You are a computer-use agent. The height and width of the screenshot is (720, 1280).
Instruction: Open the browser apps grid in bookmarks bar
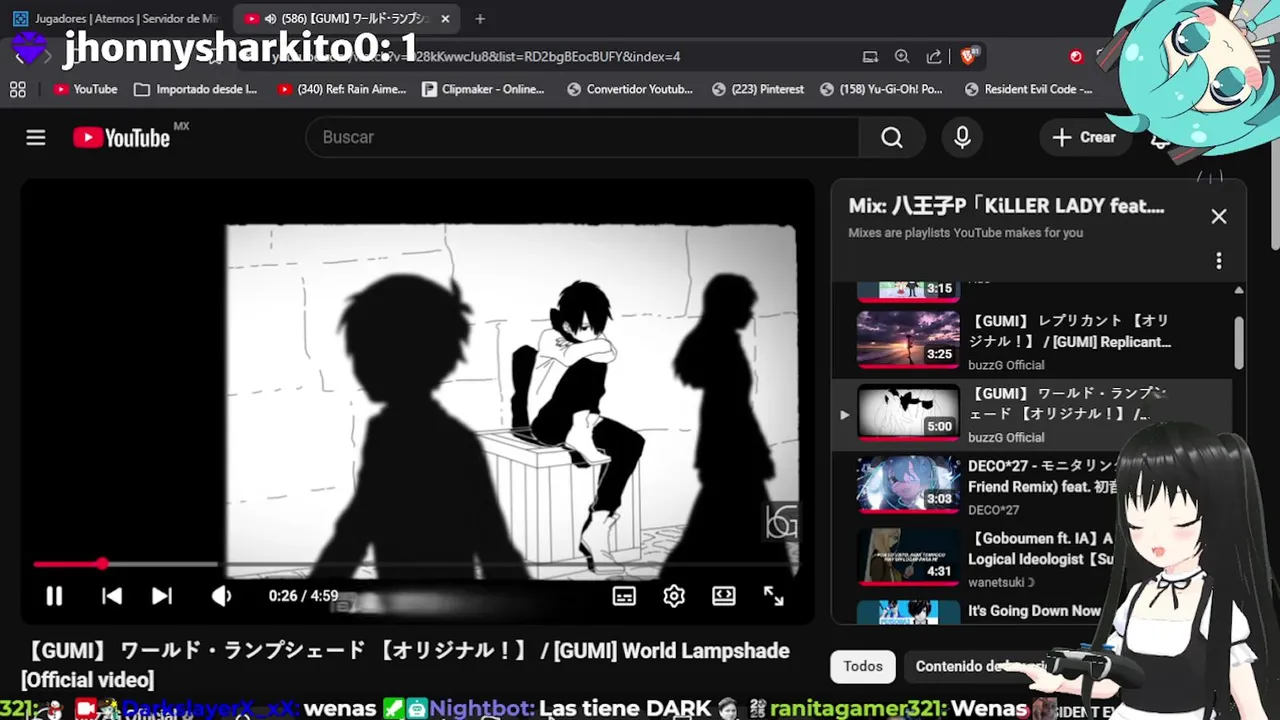(18, 89)
